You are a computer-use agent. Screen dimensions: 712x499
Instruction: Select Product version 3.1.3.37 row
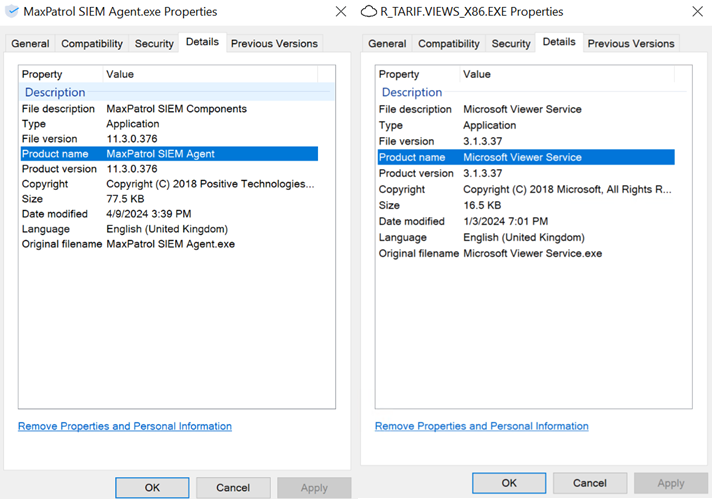click(x=526, y=173)
